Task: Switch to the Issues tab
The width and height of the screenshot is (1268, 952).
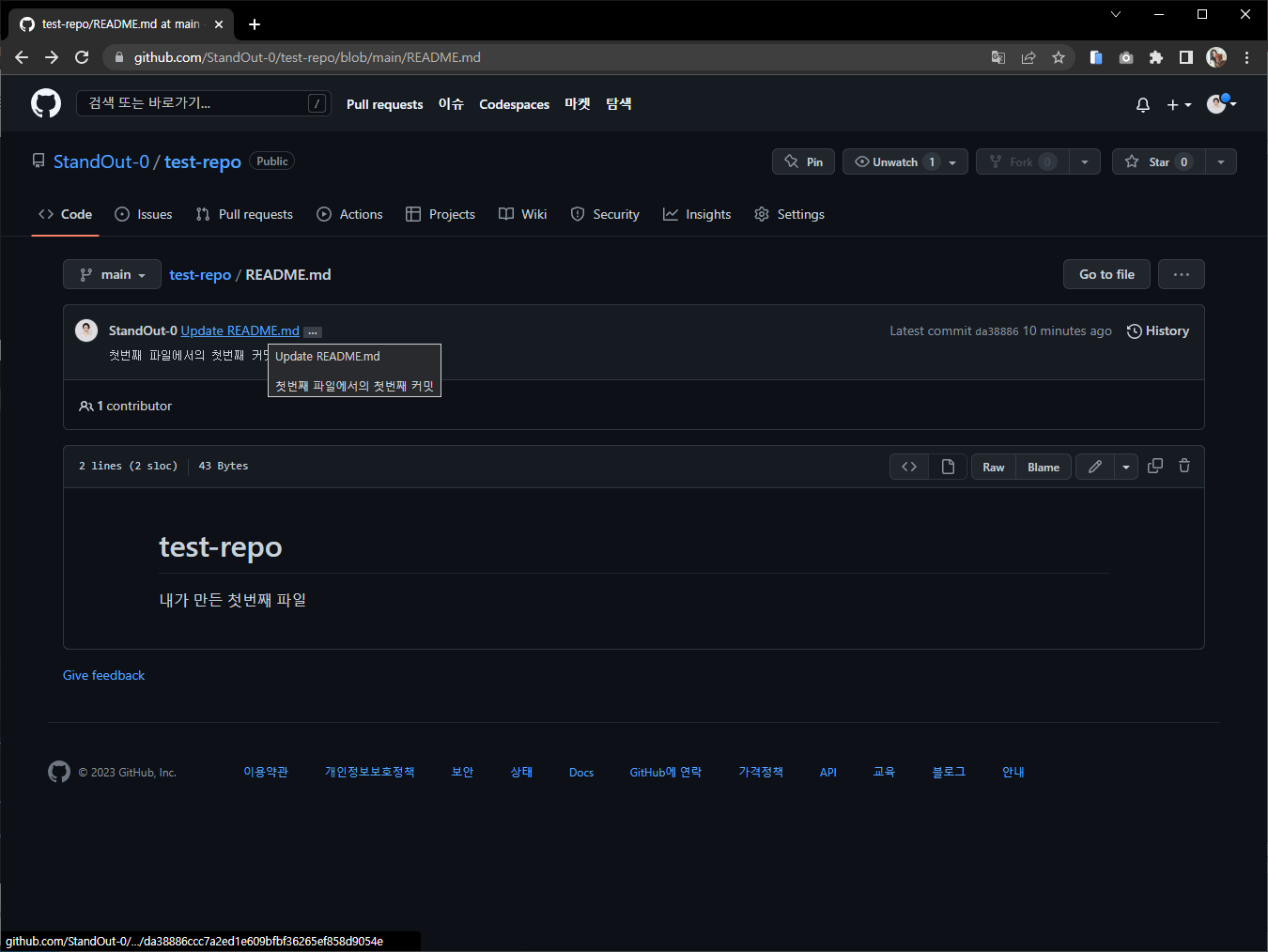Action: pos(144,214)
